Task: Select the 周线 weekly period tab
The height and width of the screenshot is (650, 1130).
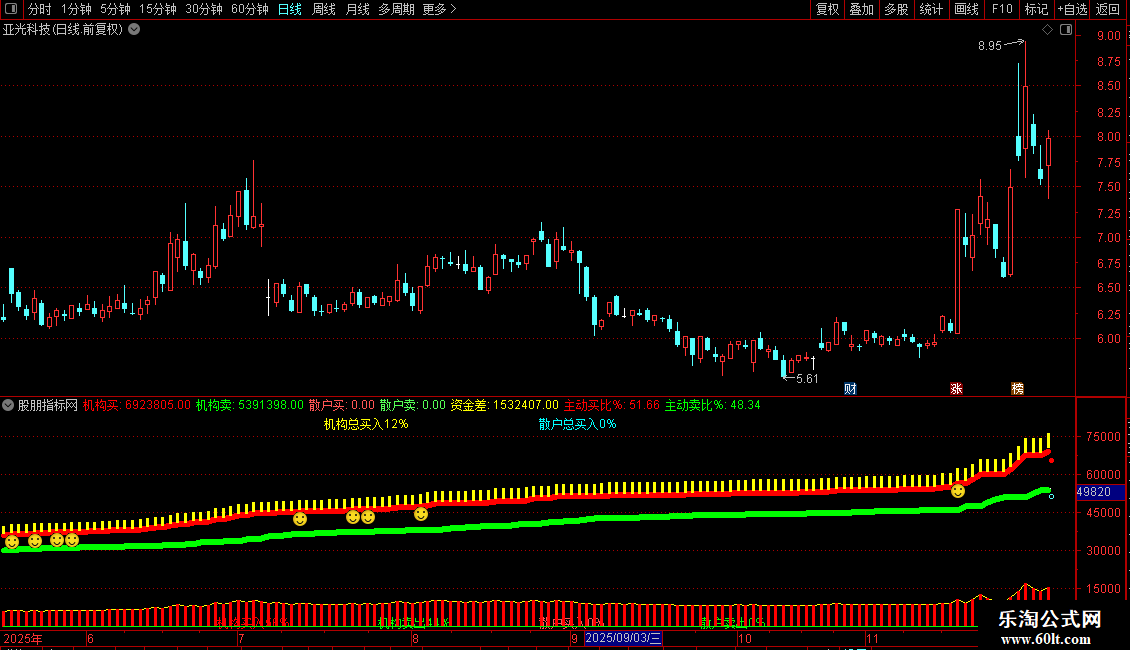Action: 324,9
